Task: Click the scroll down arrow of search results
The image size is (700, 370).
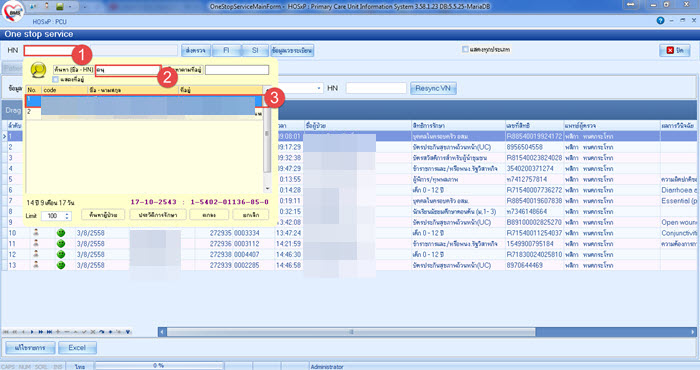Action: pos(267,189)
